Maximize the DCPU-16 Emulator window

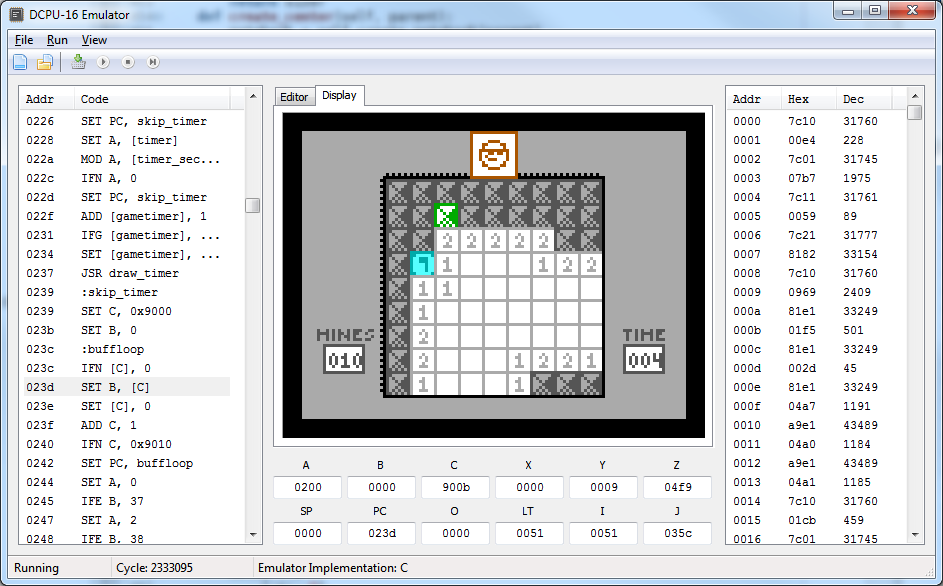click(x=875, y=10)
